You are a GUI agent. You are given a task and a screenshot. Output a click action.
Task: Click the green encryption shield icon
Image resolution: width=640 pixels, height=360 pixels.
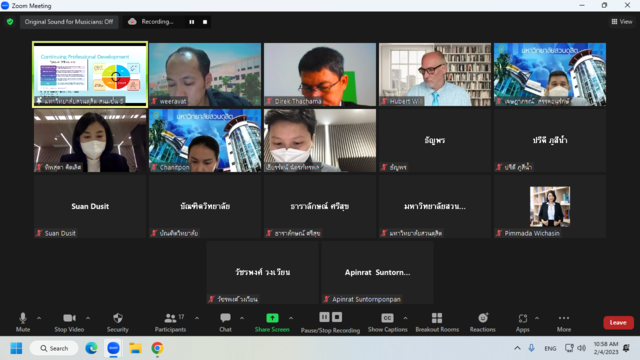click(x=10, y=22)
